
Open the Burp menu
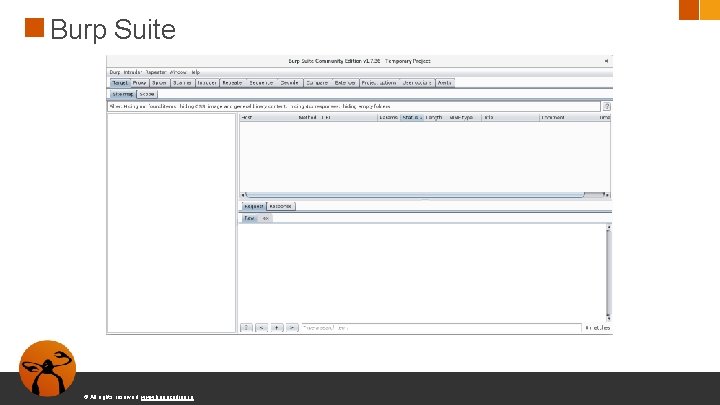click(x=114, y=73)
